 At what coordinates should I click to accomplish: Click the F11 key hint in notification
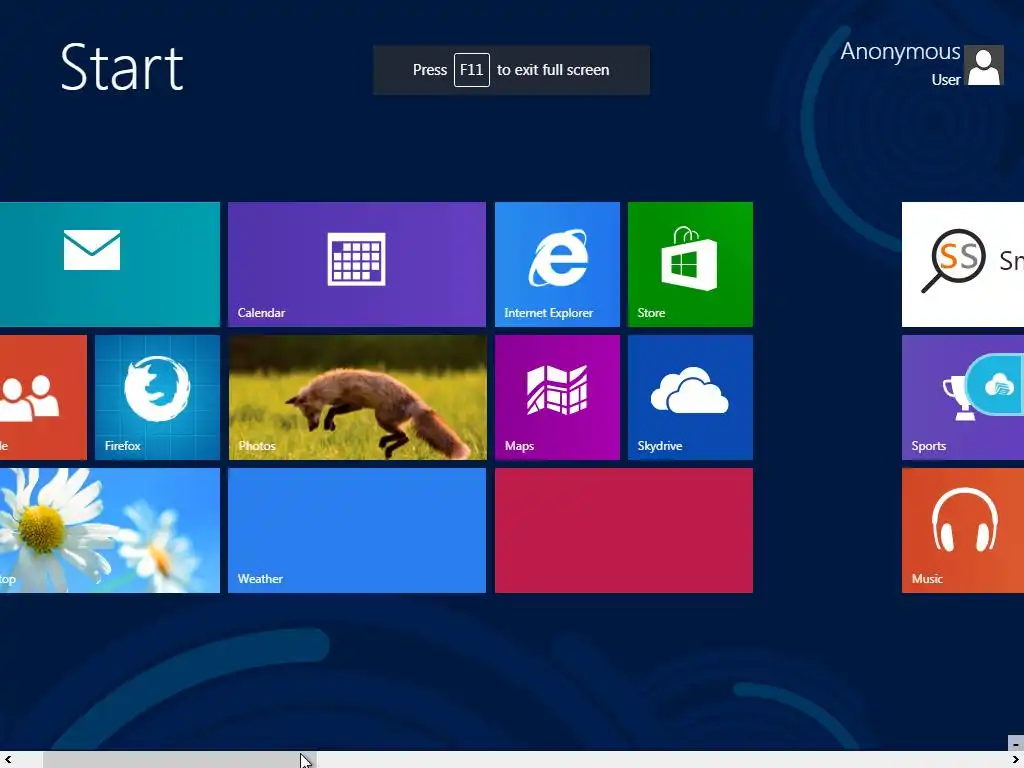(472, 70)
